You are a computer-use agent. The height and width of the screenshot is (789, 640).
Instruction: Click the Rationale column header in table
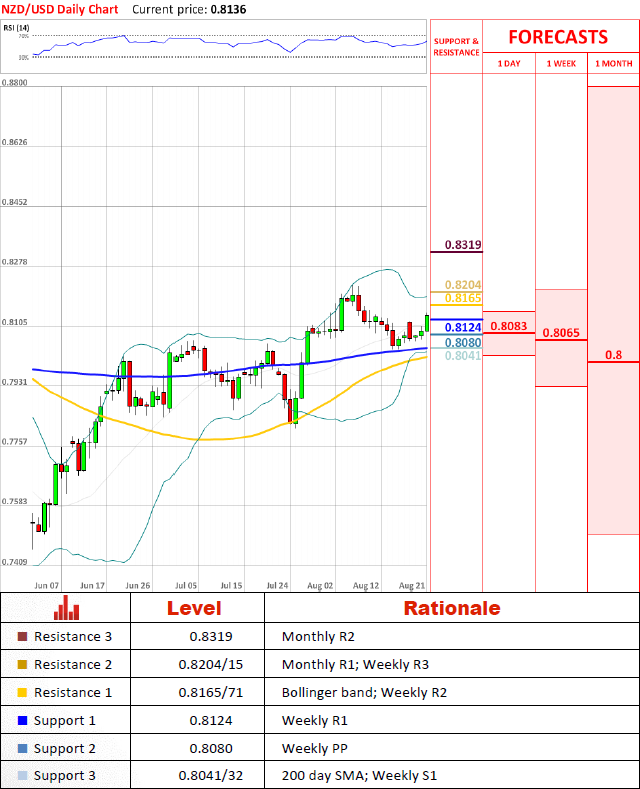451,607
